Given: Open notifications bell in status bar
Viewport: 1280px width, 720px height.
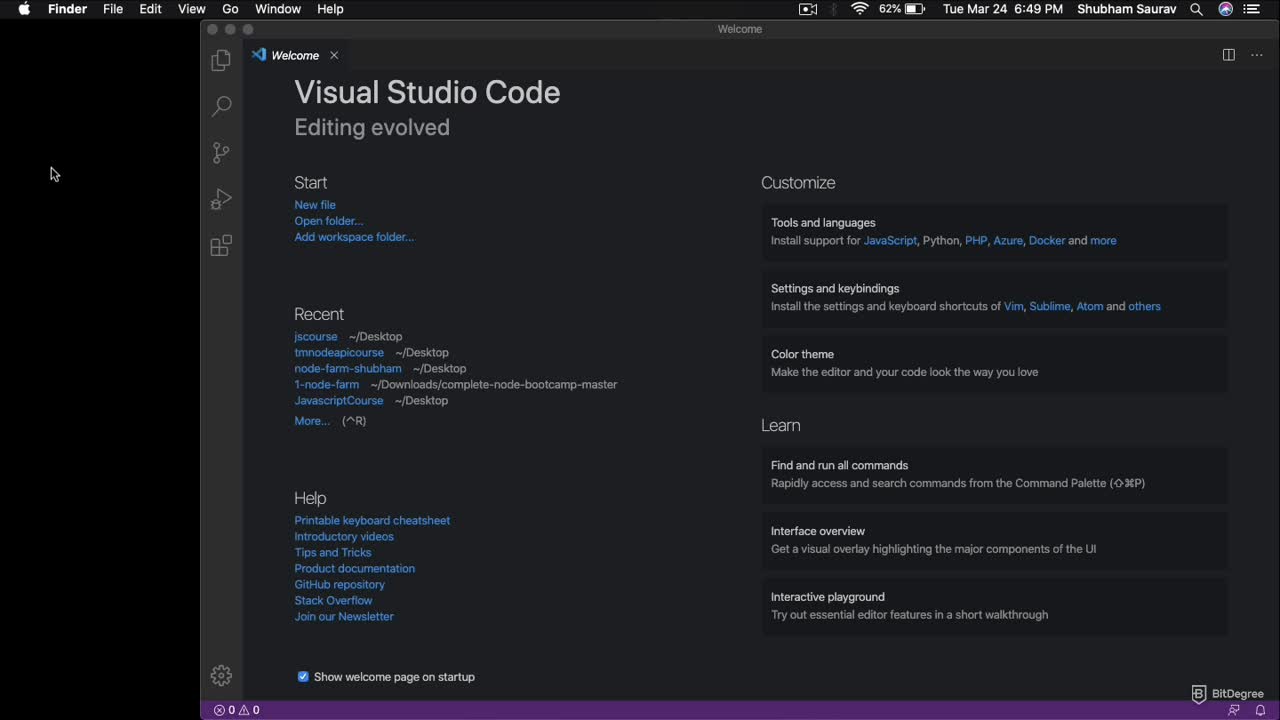Looking at the screenshot, I should [x=1260, y=710].
